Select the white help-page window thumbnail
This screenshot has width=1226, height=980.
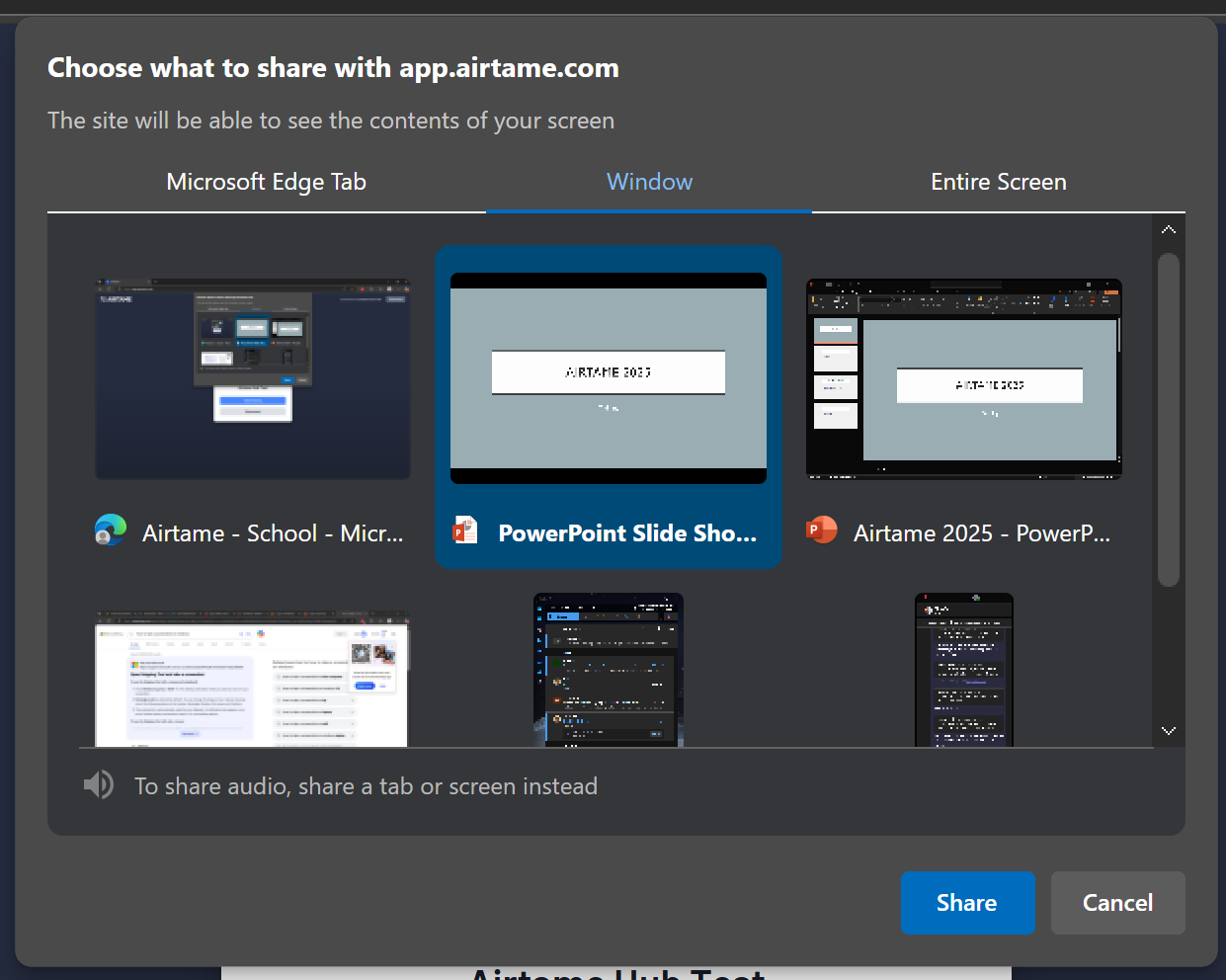coord(252,679)
